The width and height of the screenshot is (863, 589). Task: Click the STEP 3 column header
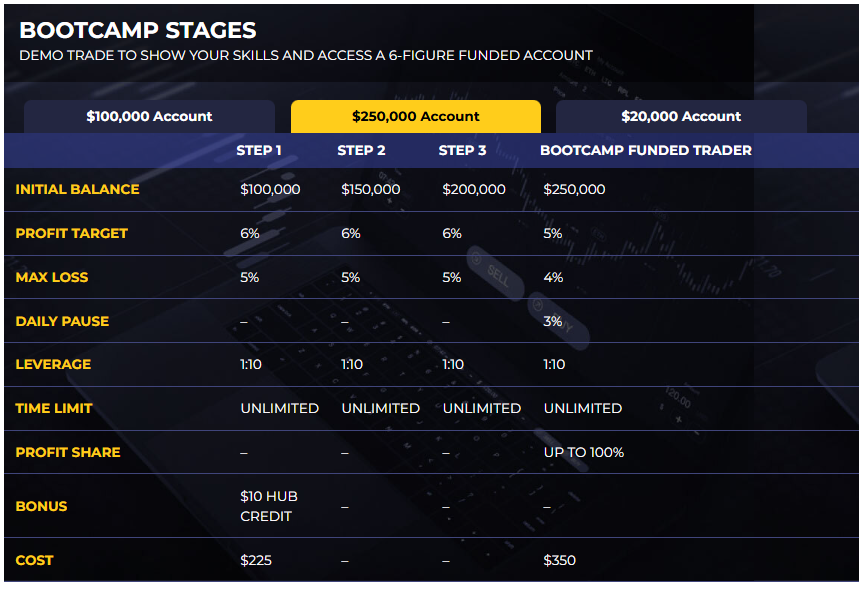pos(462,150)
